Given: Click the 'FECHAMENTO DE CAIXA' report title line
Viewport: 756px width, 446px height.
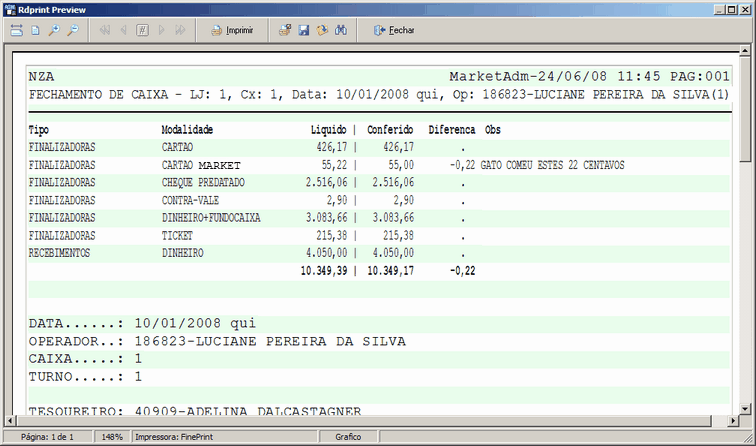Looking at the screenshot, I should point(379,95).
